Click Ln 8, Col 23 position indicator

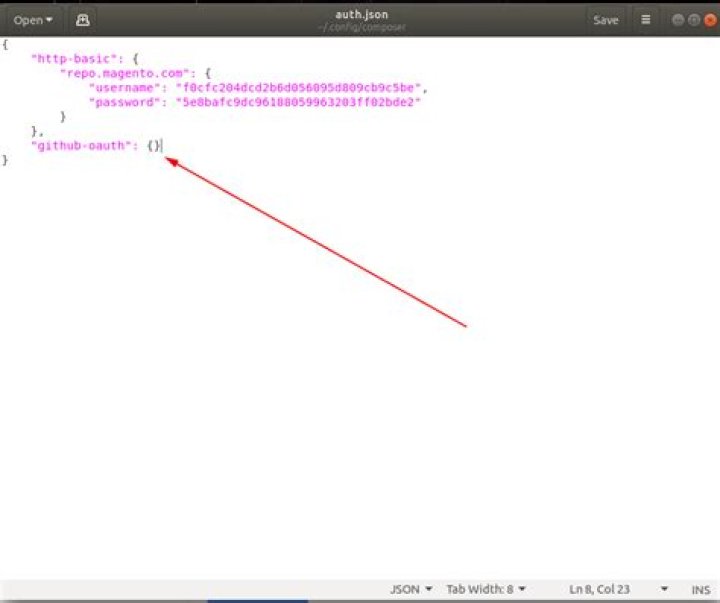coord(599,589)
